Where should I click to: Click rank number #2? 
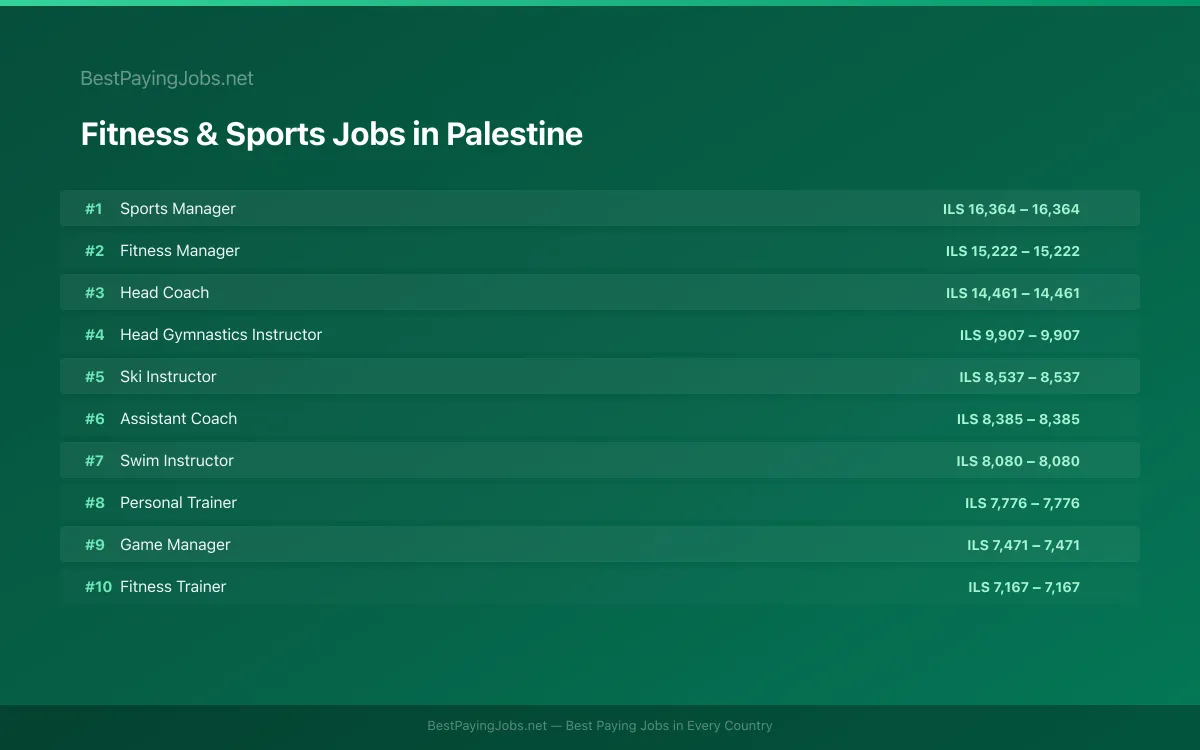pos(94,251)
